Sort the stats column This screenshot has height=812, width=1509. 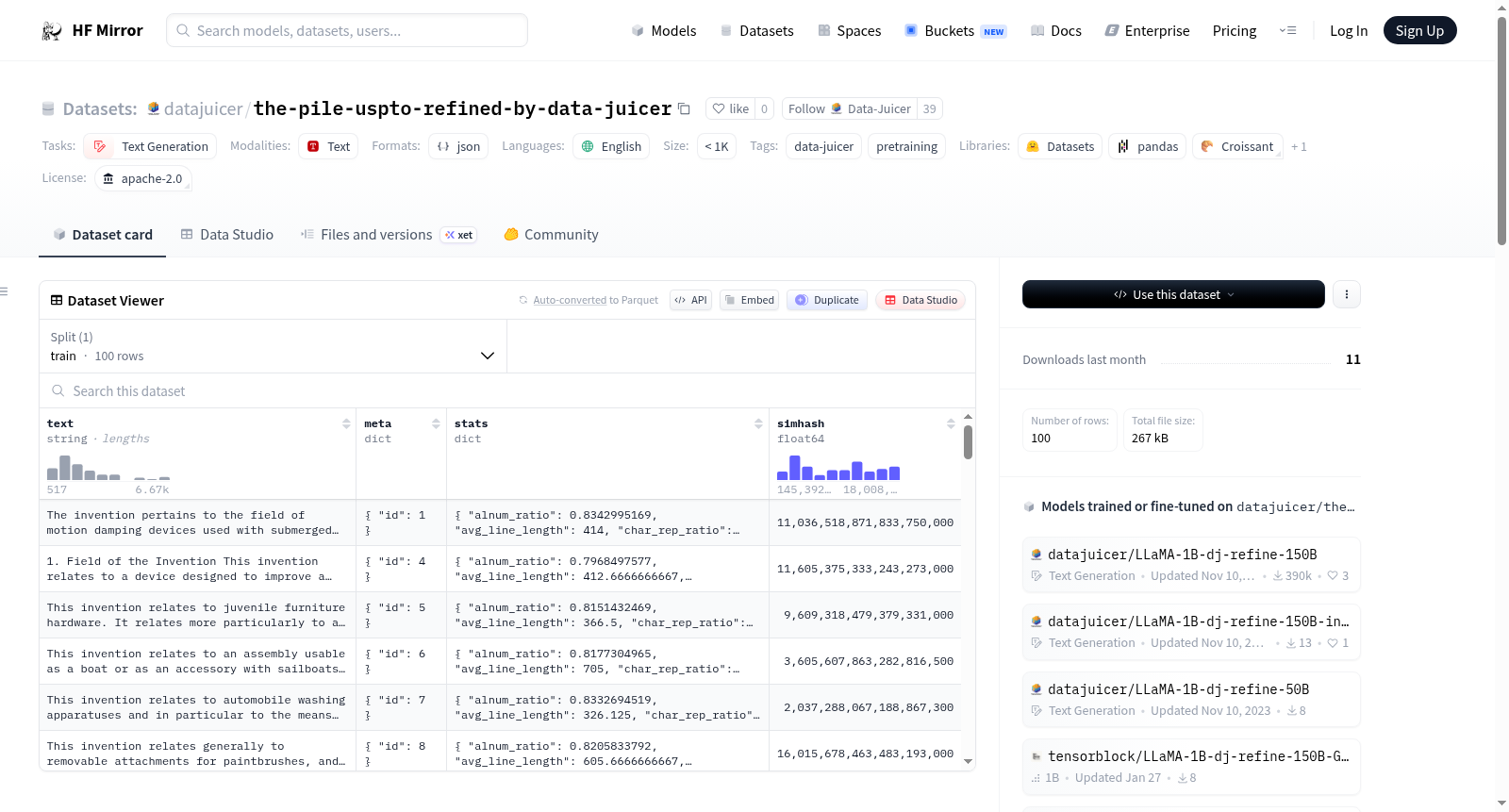pyautogui.click(x=758, y=423)
